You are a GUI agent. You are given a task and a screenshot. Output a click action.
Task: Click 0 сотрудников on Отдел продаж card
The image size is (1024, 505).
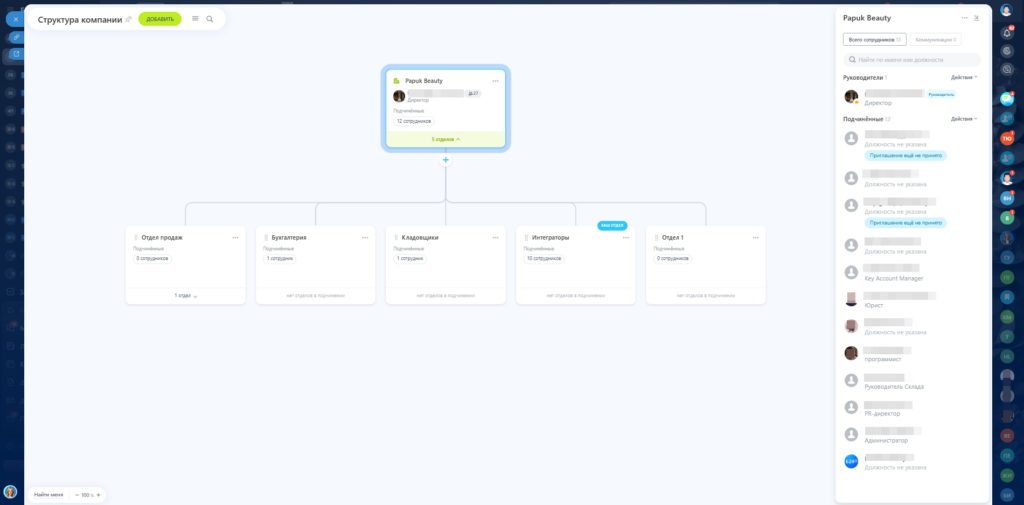152,259
